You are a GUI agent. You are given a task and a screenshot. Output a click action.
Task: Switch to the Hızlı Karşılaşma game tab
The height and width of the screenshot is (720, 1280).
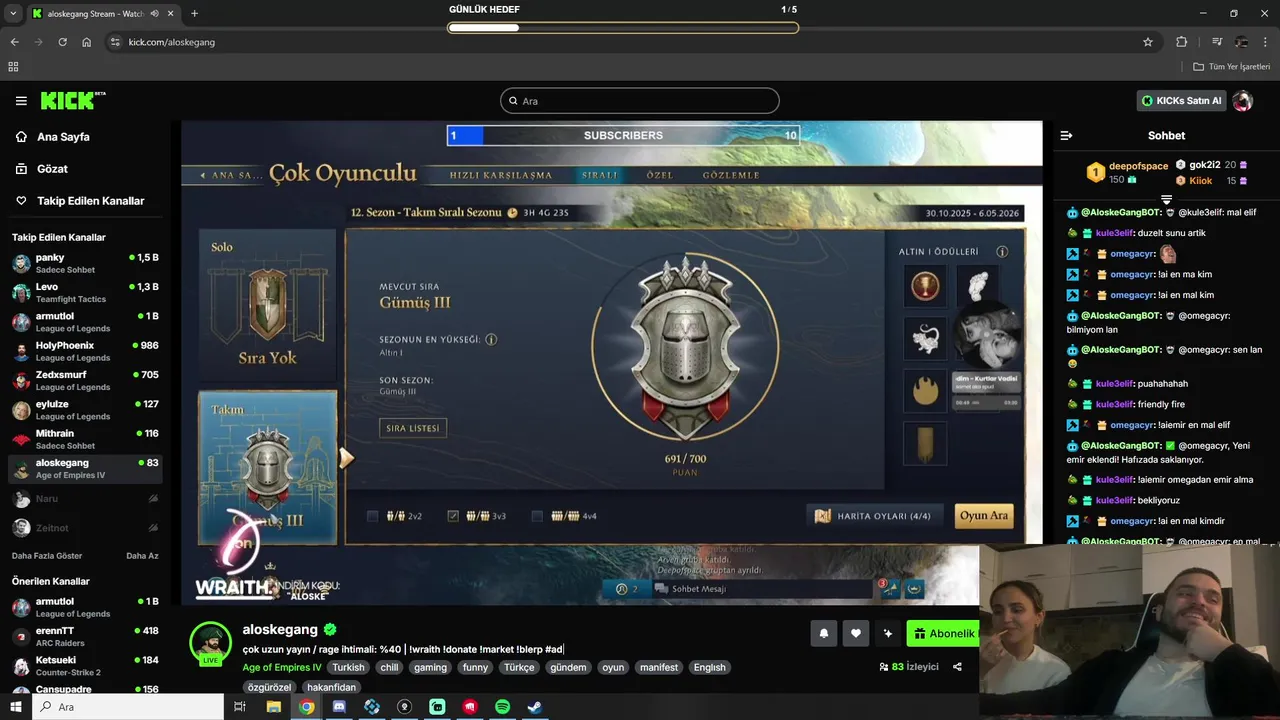[x=501, y=175]
